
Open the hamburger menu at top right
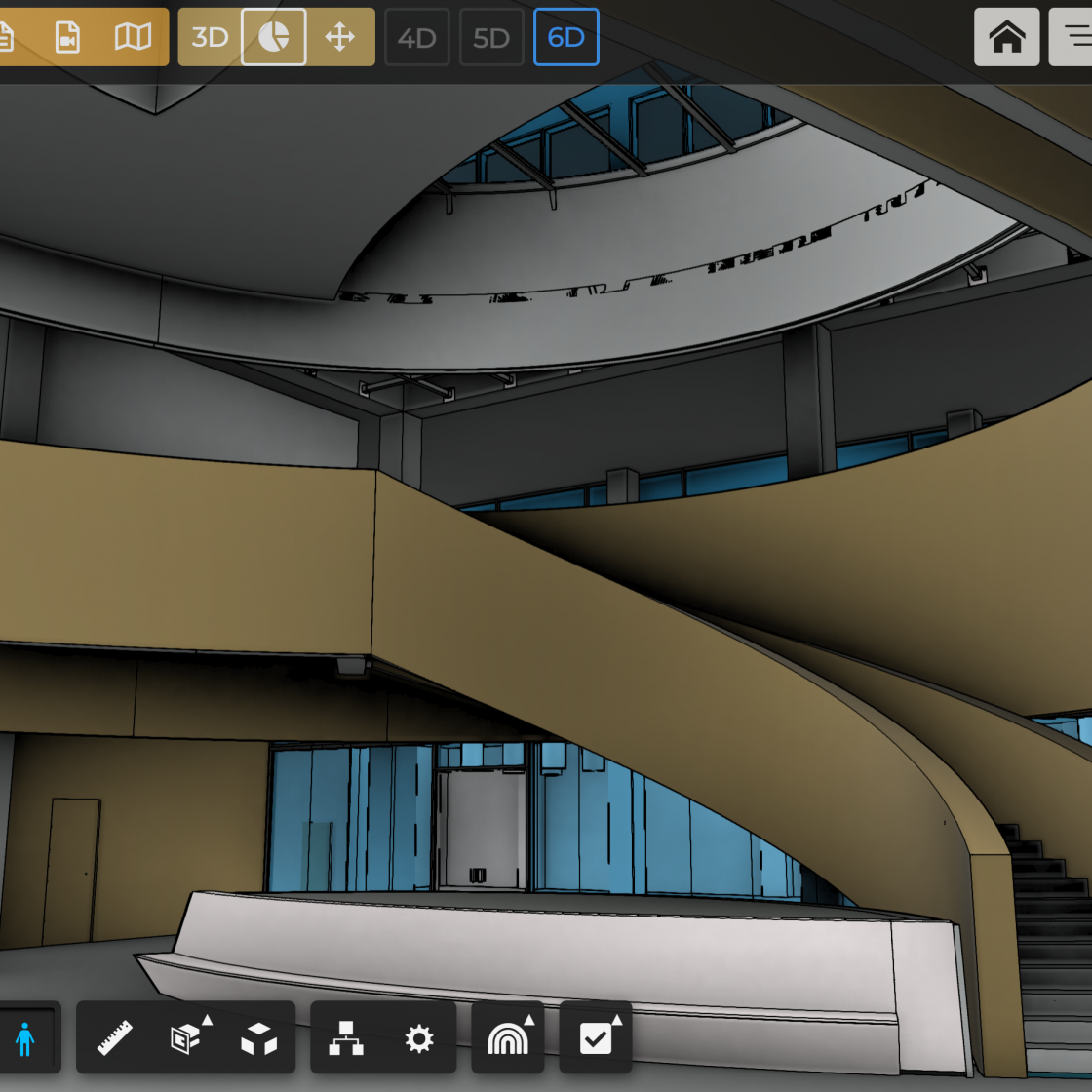tap(1077, 36)
